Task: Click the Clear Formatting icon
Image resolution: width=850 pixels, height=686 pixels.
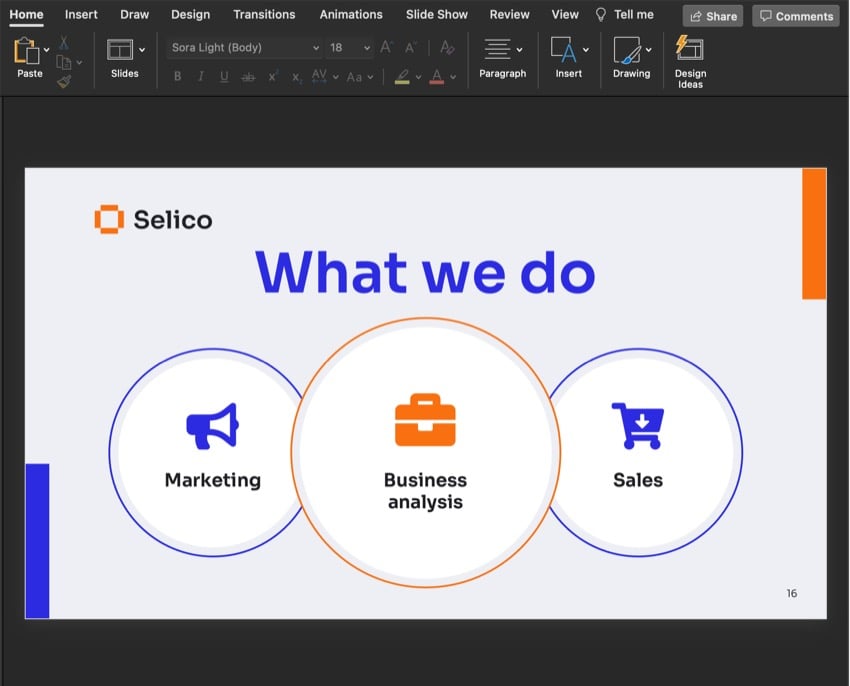Action: (447, 48)
